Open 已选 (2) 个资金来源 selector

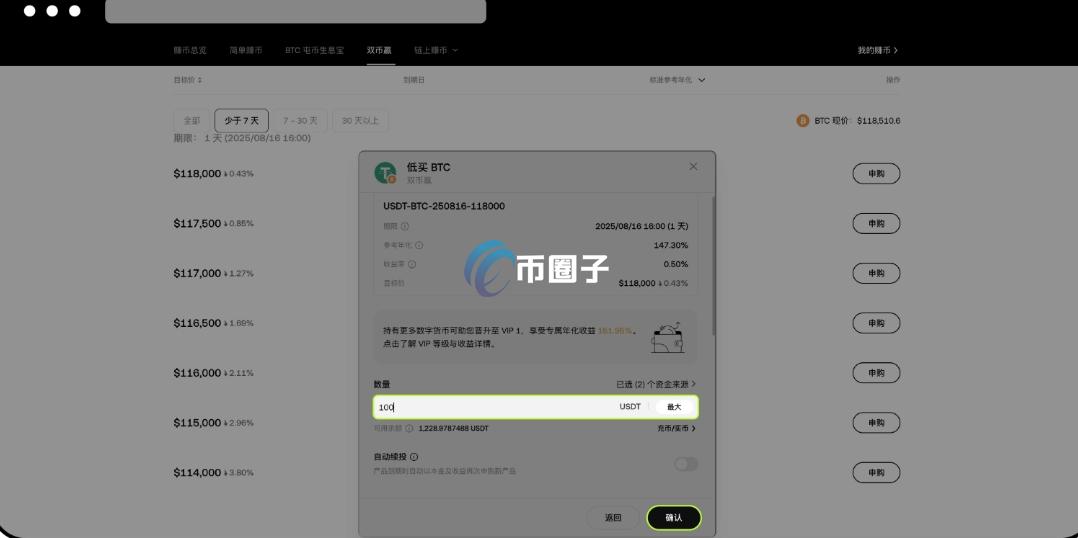[x=656, y=384]
